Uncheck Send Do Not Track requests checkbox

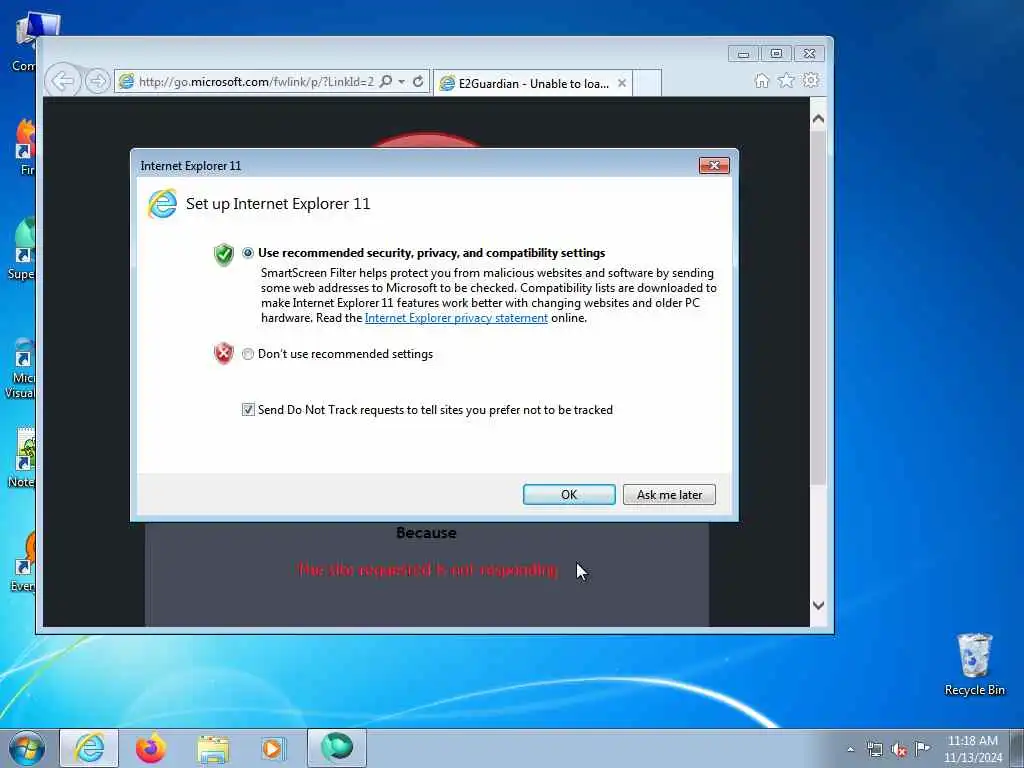coord(248,409)
